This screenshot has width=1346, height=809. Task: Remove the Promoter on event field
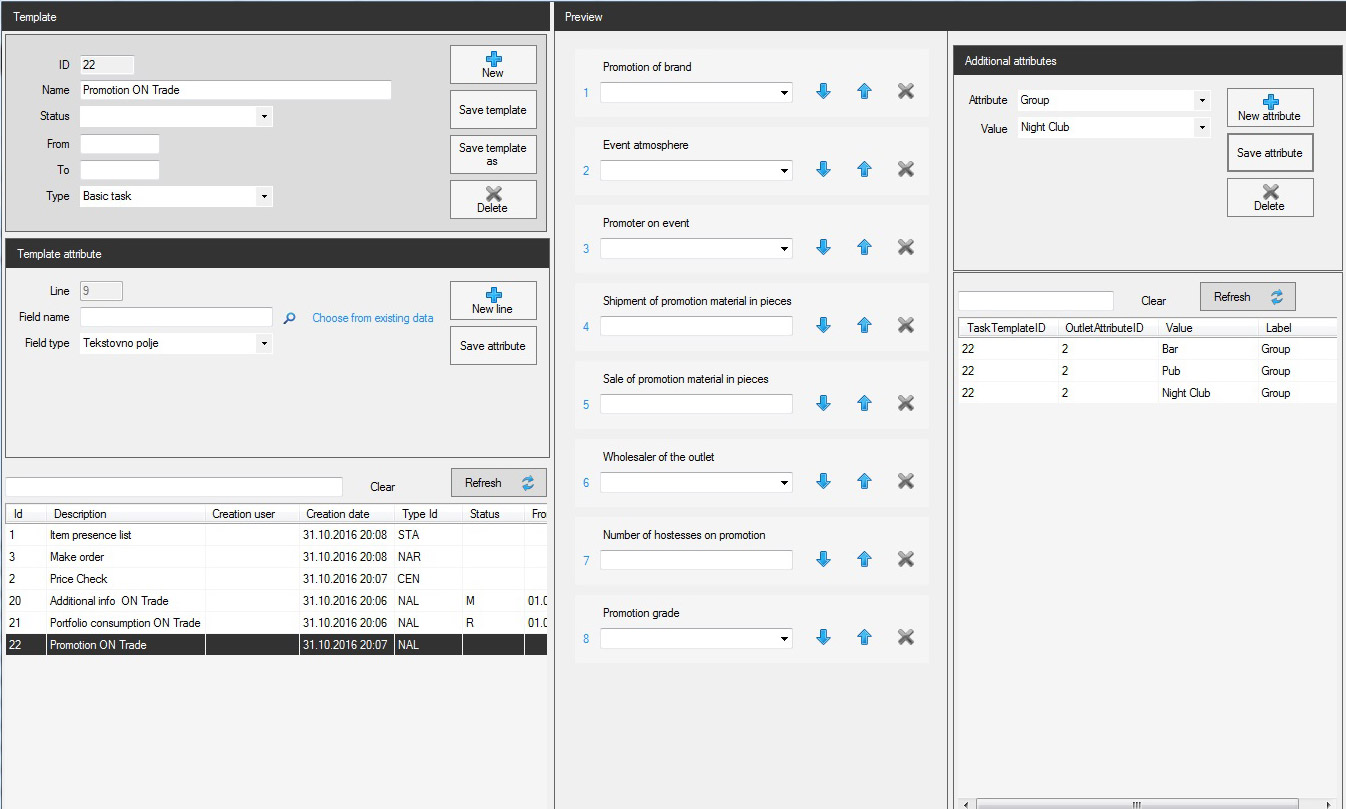[905, 247]
